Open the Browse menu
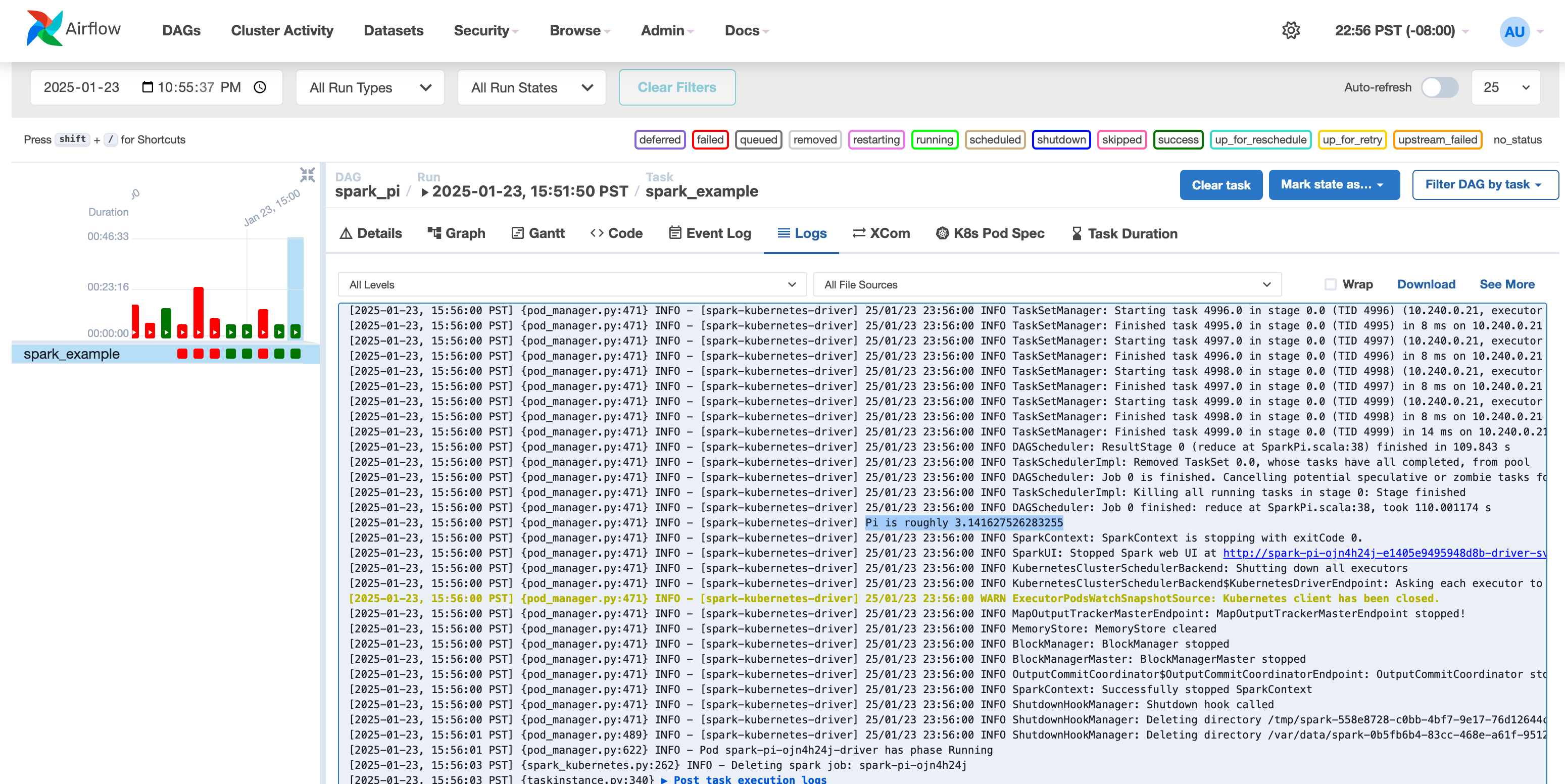1565x784 pixels. point(579,30)
